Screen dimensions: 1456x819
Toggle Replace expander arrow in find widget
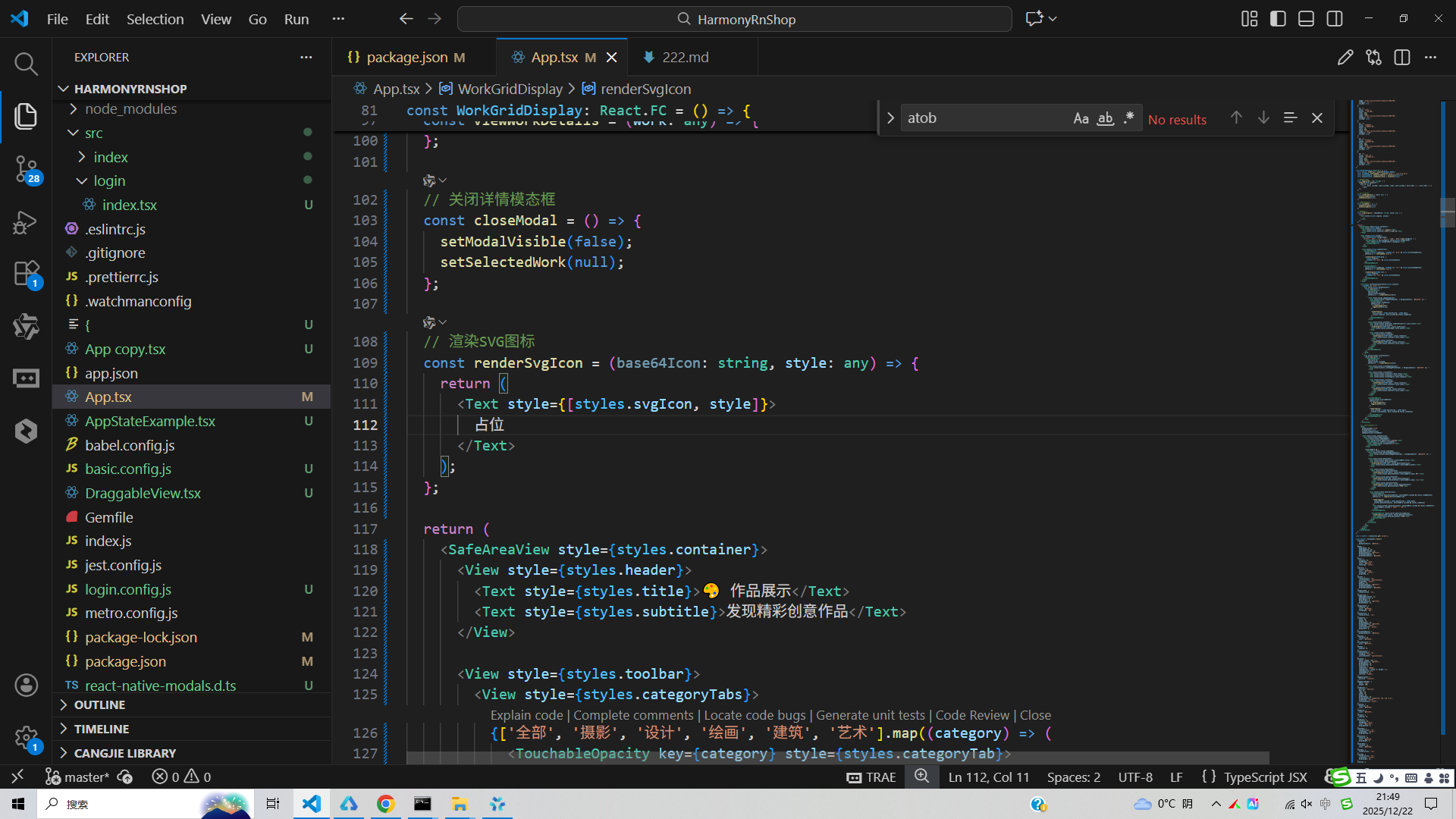coord(890,118)
